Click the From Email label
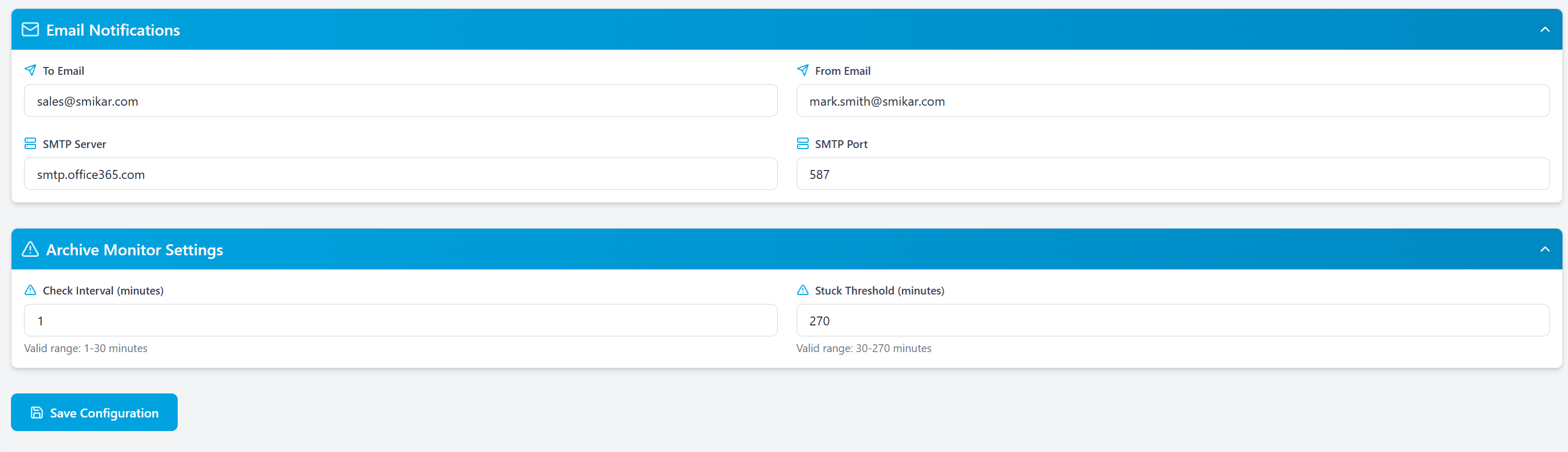This screenshot has width=1568, height=452. tap(843, 71)
